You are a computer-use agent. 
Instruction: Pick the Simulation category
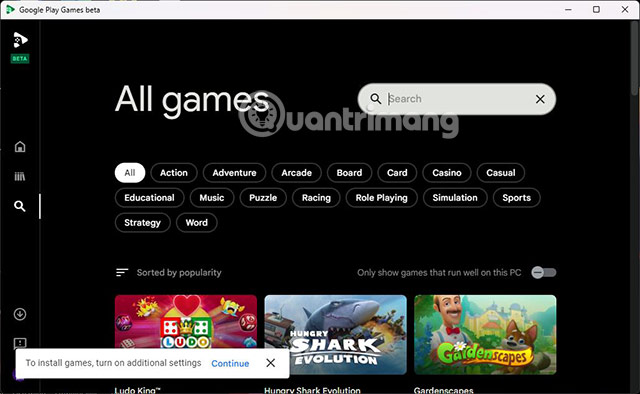pos(455,198)
